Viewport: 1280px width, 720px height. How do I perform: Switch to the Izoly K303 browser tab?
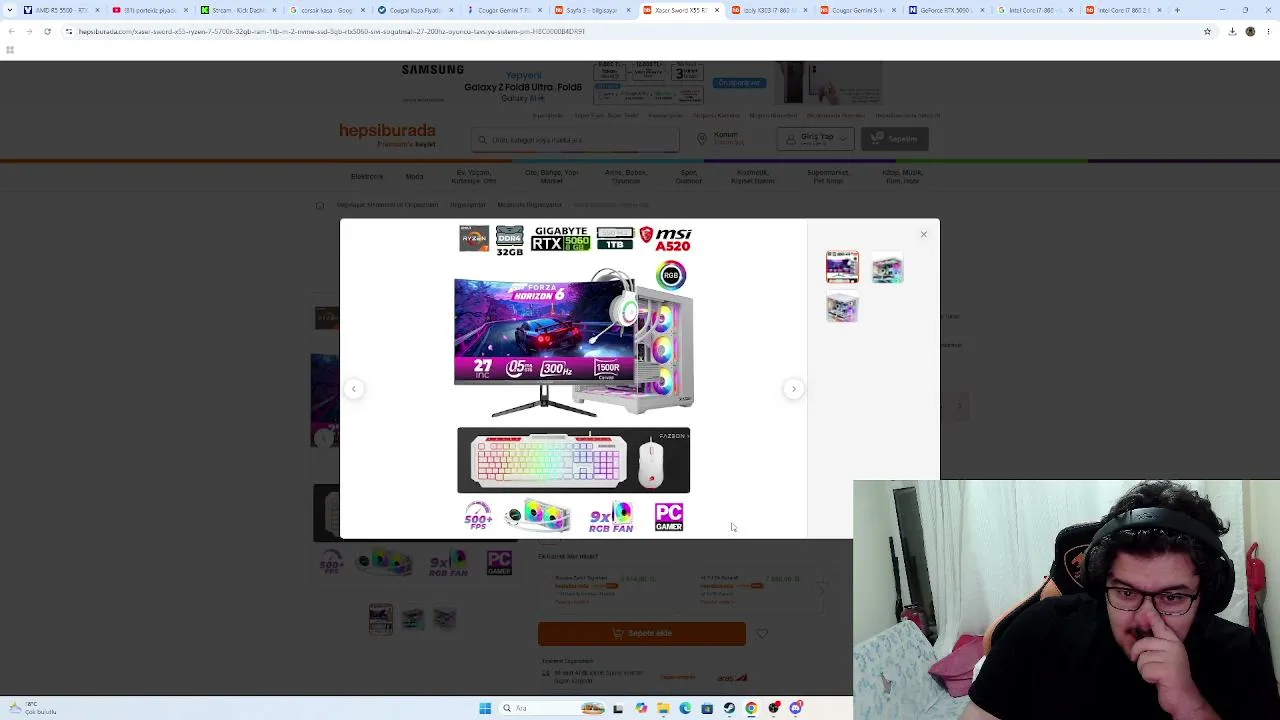coord(768,10)
